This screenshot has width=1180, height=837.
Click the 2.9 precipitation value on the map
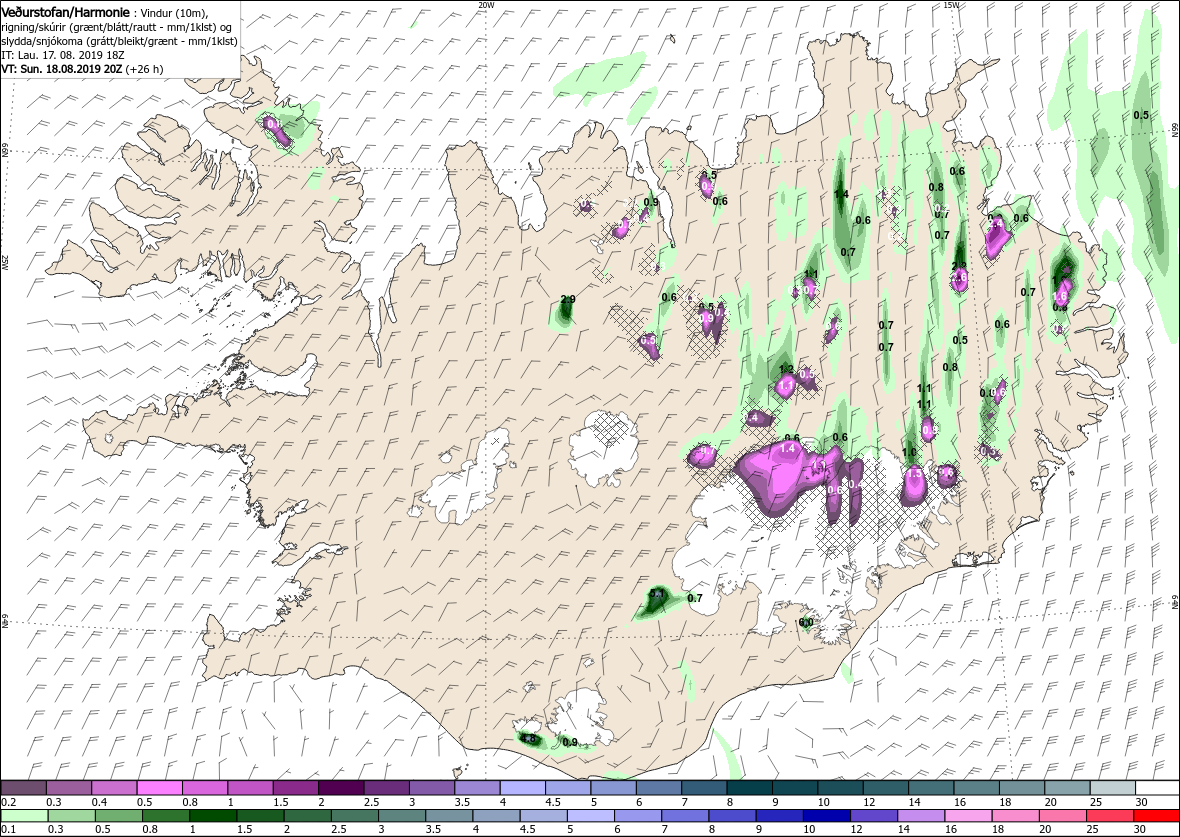click(568, 300)
